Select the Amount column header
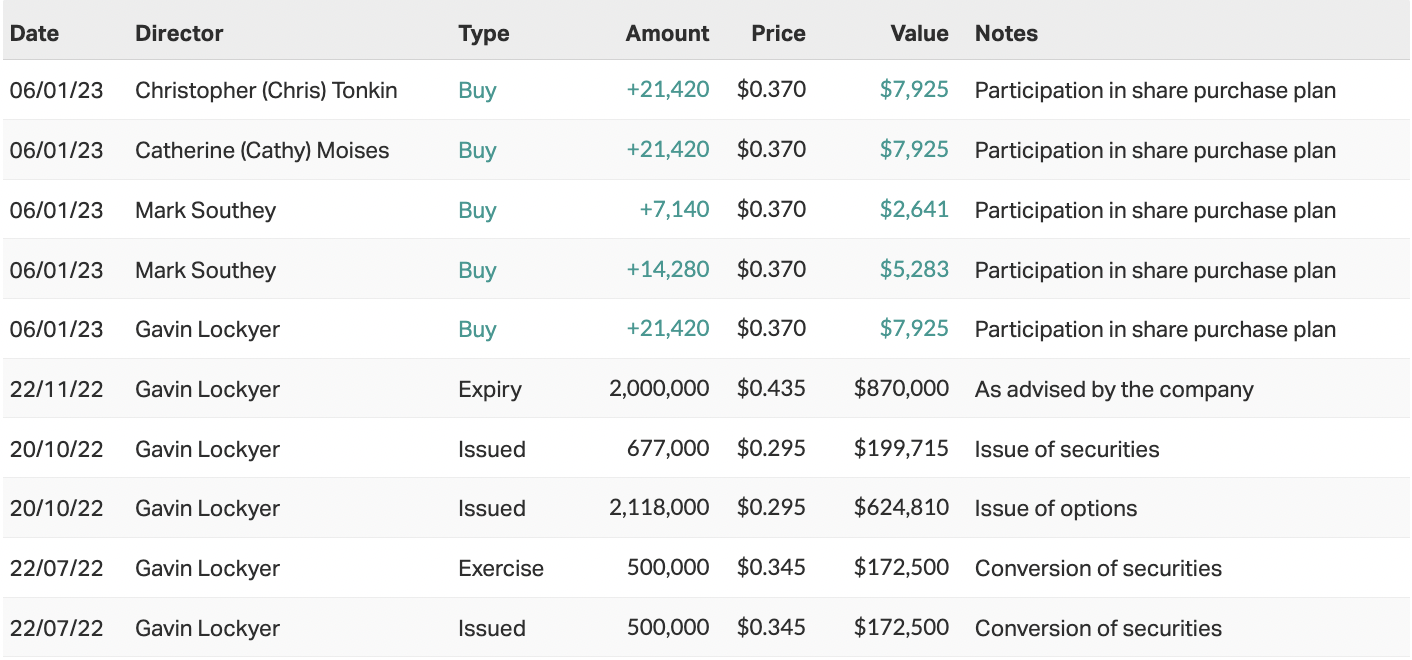The image size is (1412, 660). point(667,33)
